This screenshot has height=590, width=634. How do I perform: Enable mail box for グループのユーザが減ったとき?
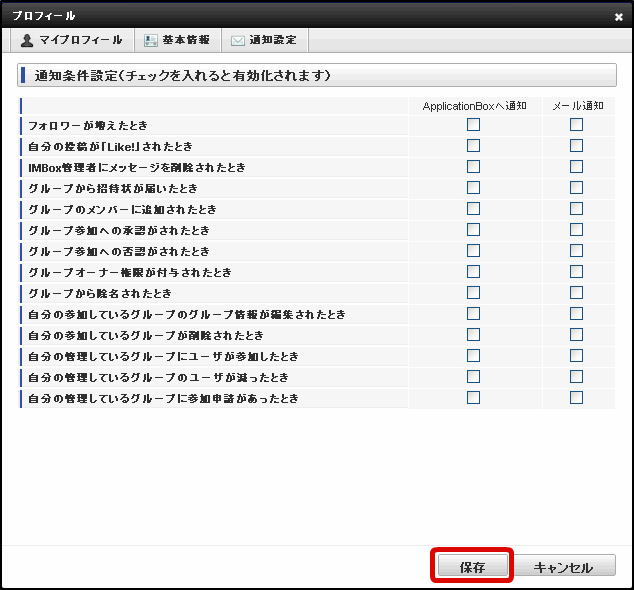click(577, 377)
